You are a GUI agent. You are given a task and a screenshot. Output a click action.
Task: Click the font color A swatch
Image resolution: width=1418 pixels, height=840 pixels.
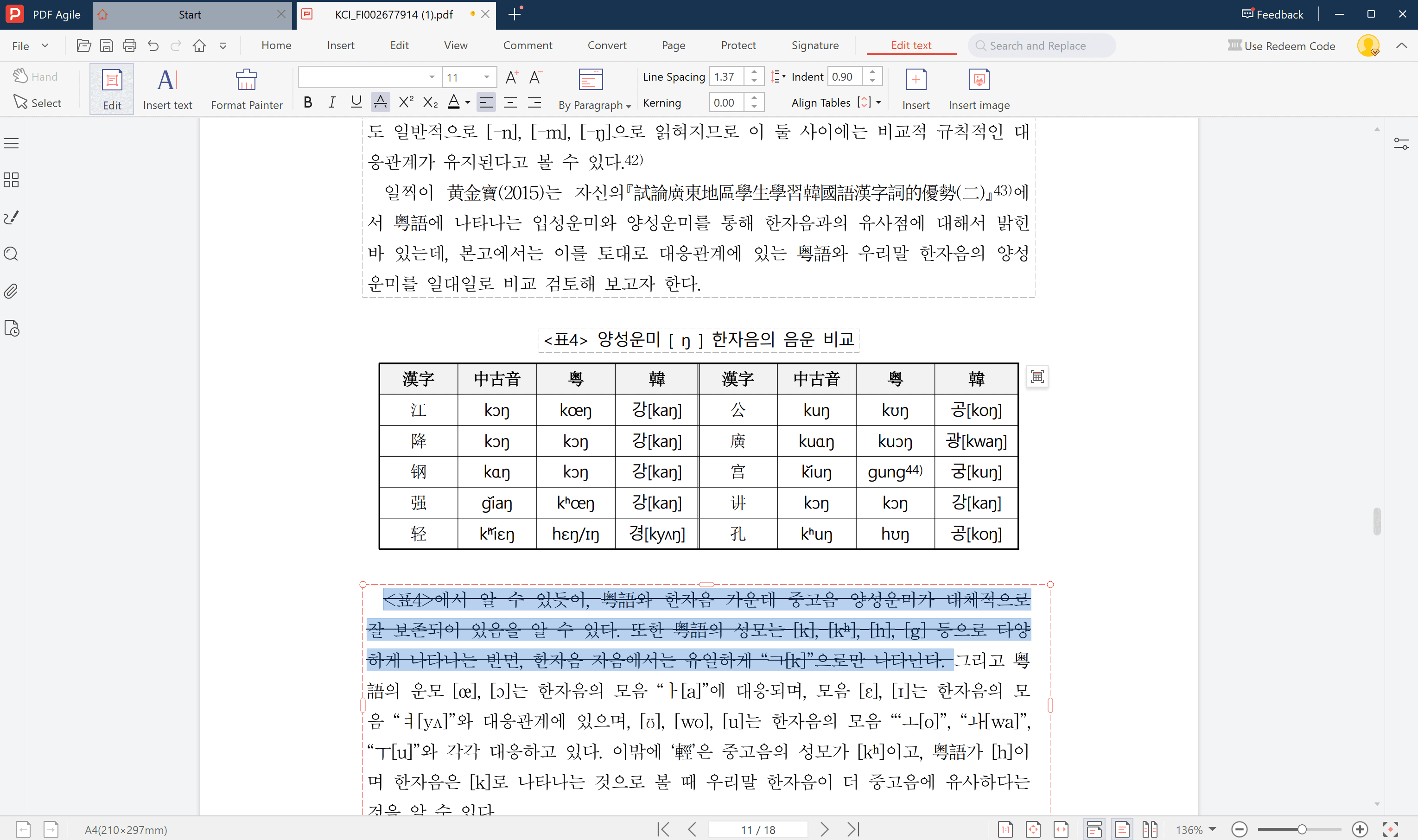[454, 102]
